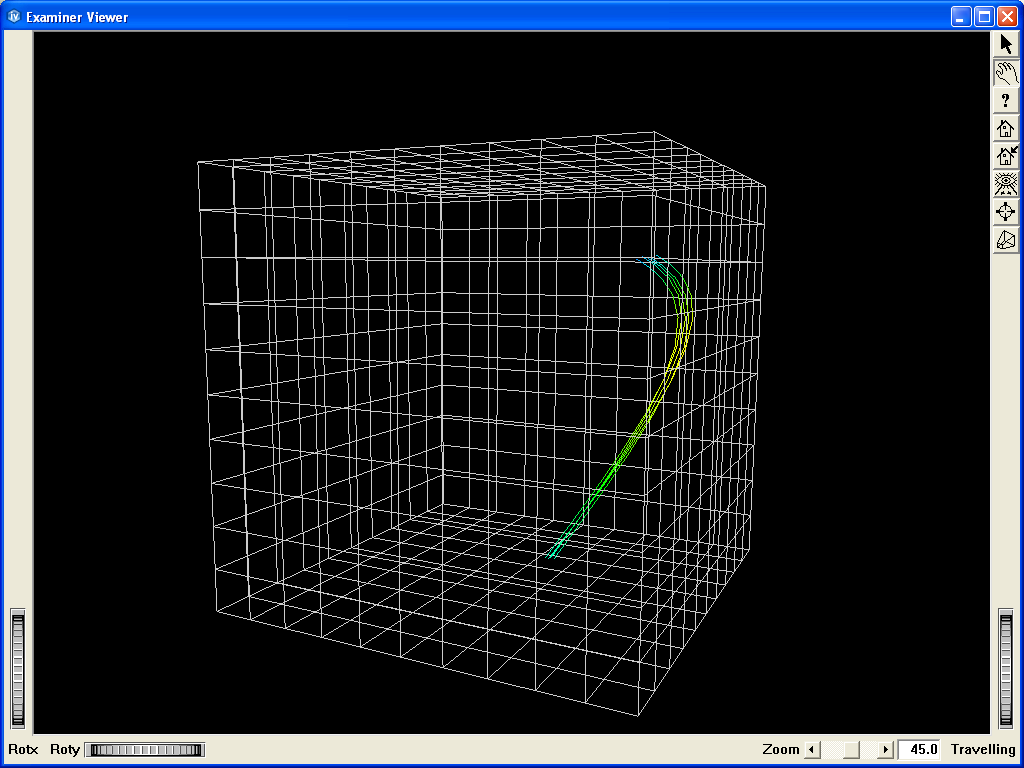Maximize the Examiner Viewer window
The width and height of the screenshot is (1024, 768).
(x=984, y=17)
